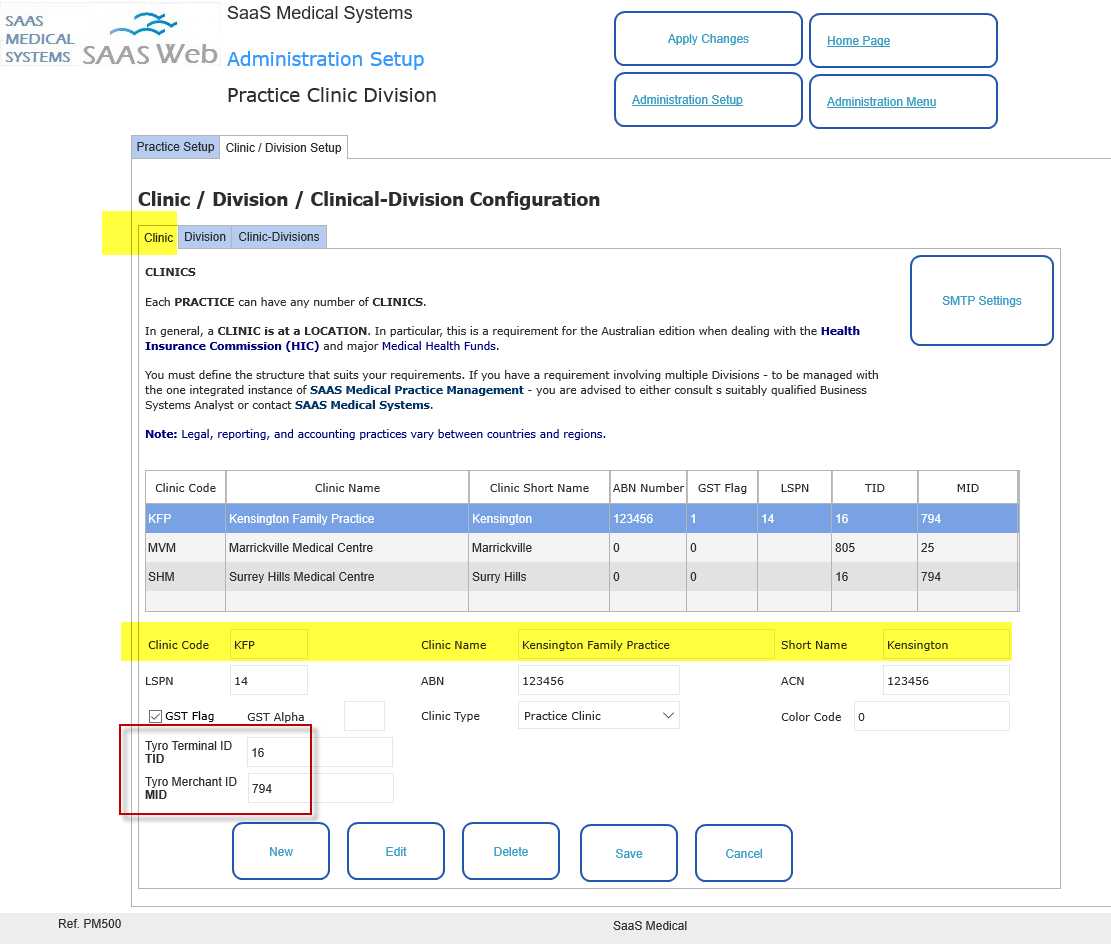This screenshot has height=944, width=1111.
Task: Click the Clinic Code input field containing KFP
Action: click(x=269, y=645)
